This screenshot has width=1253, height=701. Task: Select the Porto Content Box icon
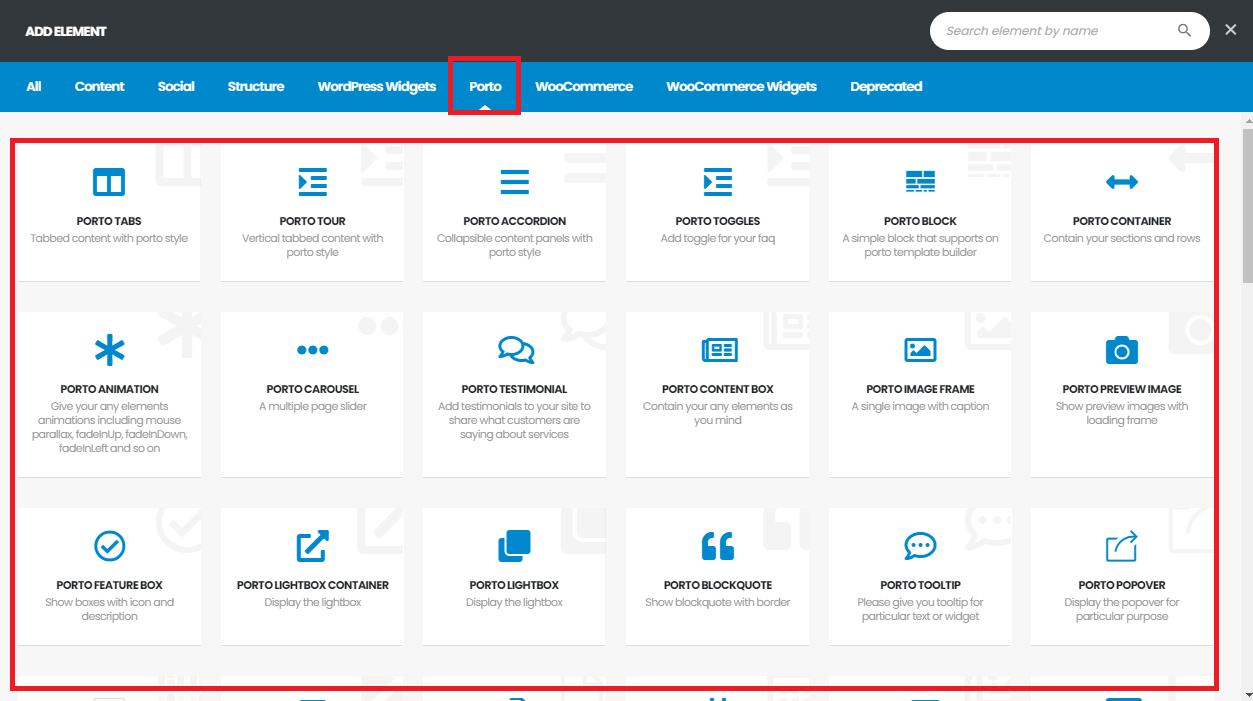719,350
